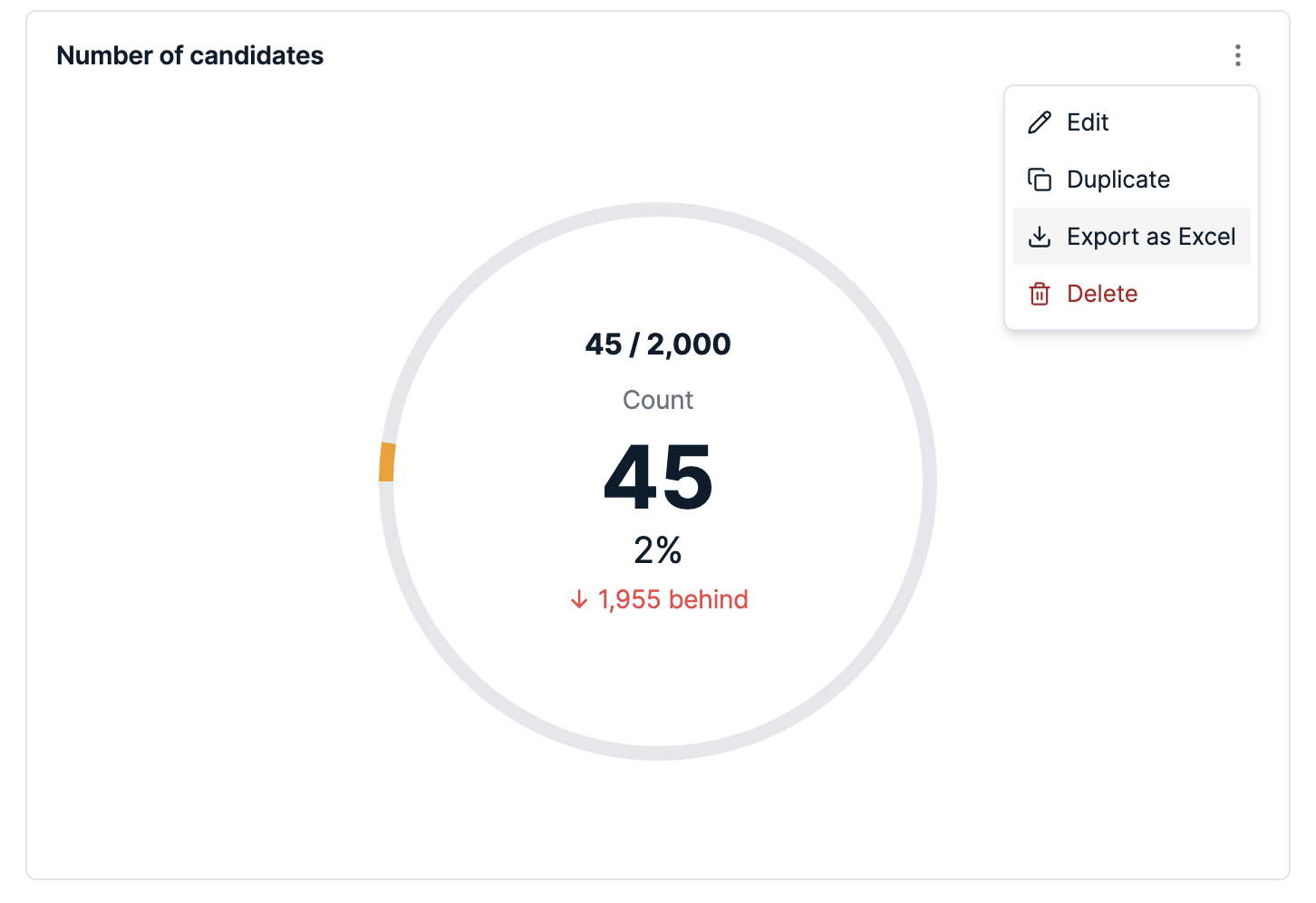Click the orange progress segment on ring

pos(387,461)
